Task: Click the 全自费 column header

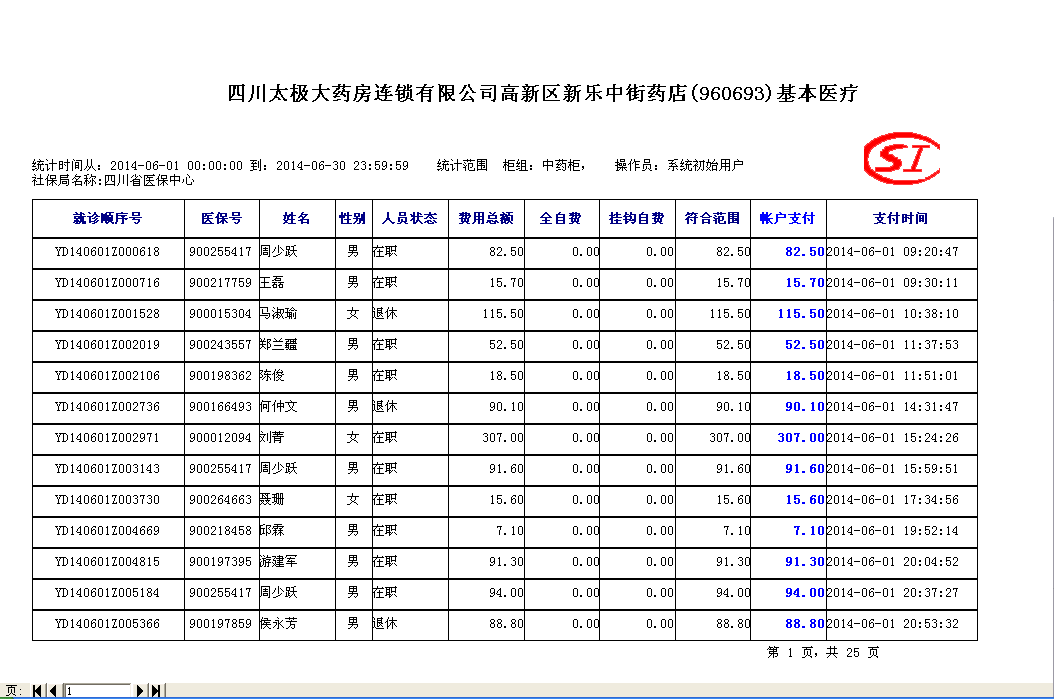Action: [561, 218]
